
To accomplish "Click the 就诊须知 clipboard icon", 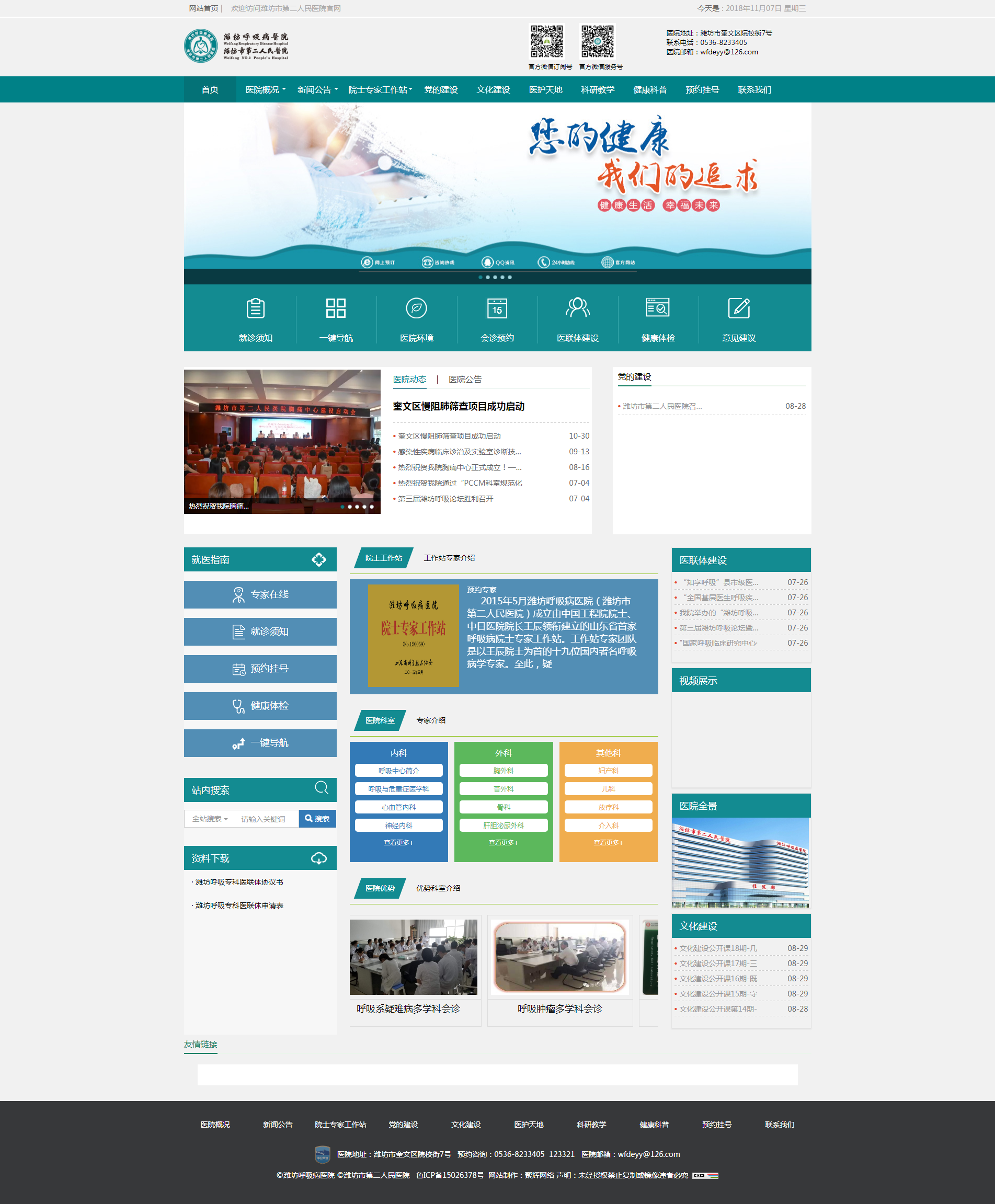I will [255, 308].
